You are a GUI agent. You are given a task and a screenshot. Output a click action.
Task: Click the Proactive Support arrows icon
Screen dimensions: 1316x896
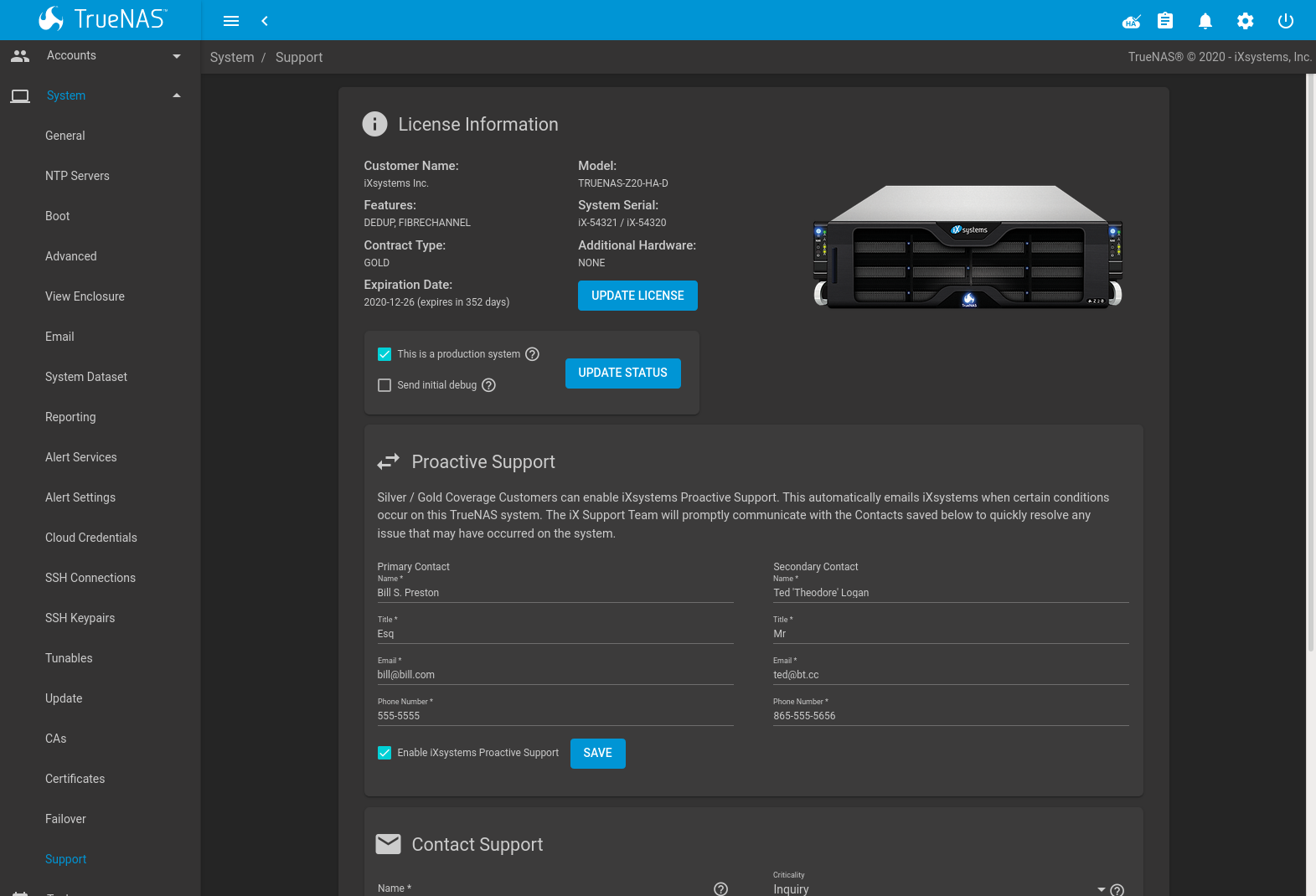click(388, 461)
